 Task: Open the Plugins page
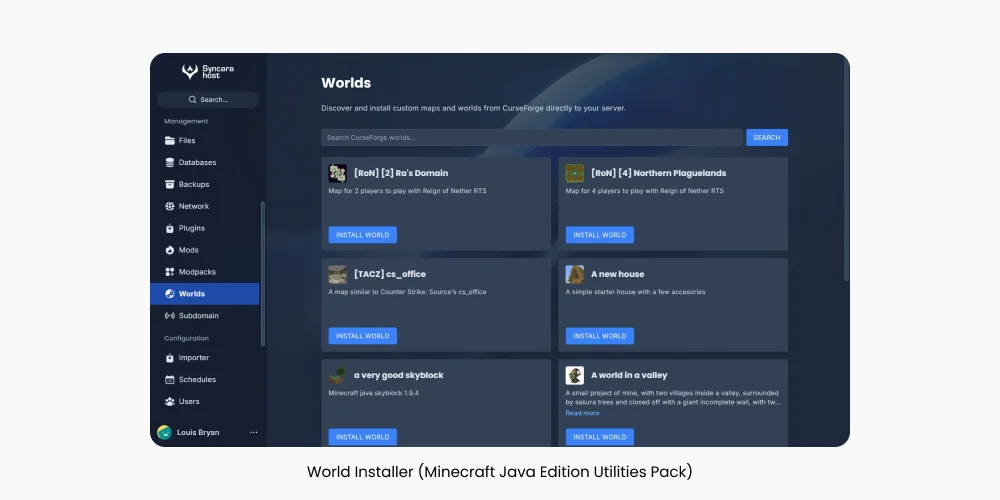click(205, 228)
